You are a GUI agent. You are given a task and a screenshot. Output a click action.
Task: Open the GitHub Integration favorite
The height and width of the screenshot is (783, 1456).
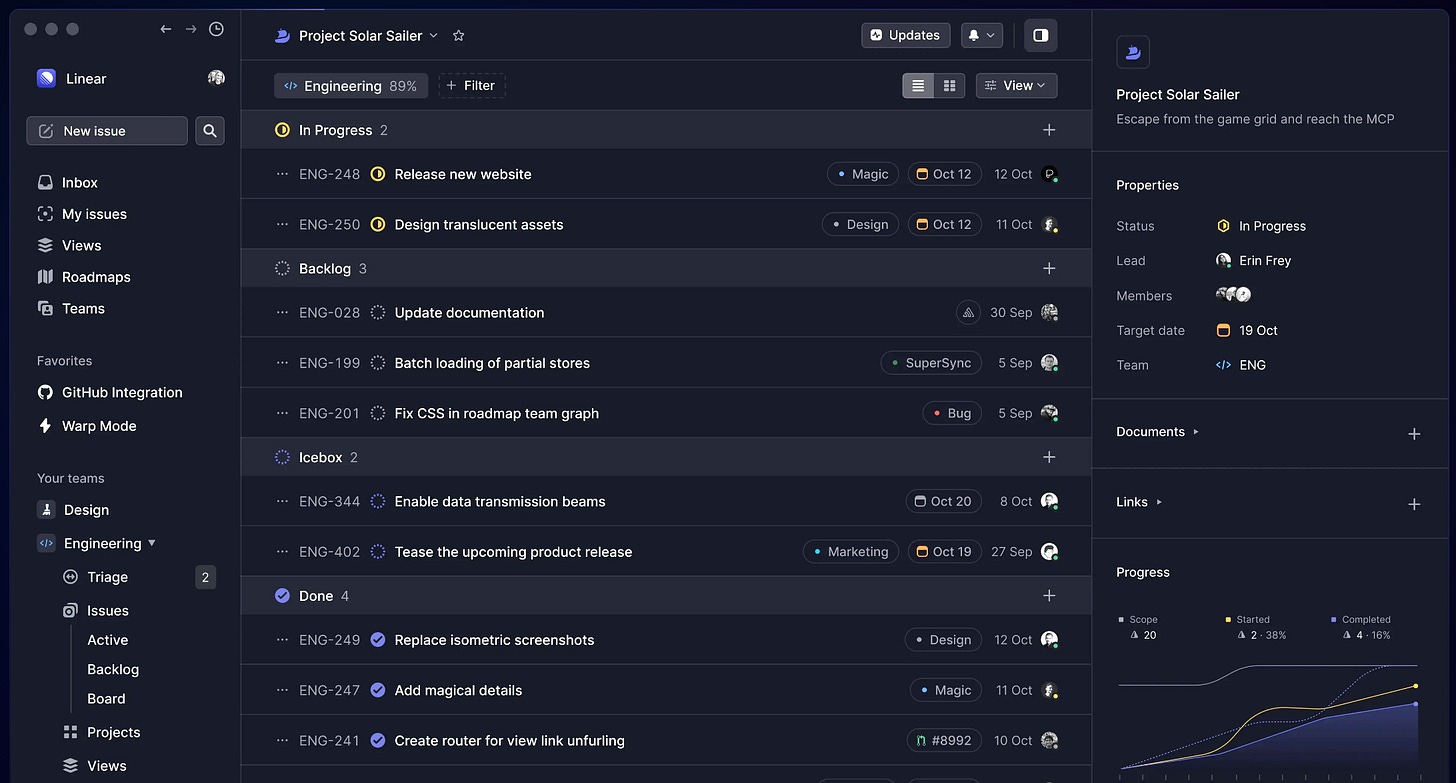tap(120, 392)
